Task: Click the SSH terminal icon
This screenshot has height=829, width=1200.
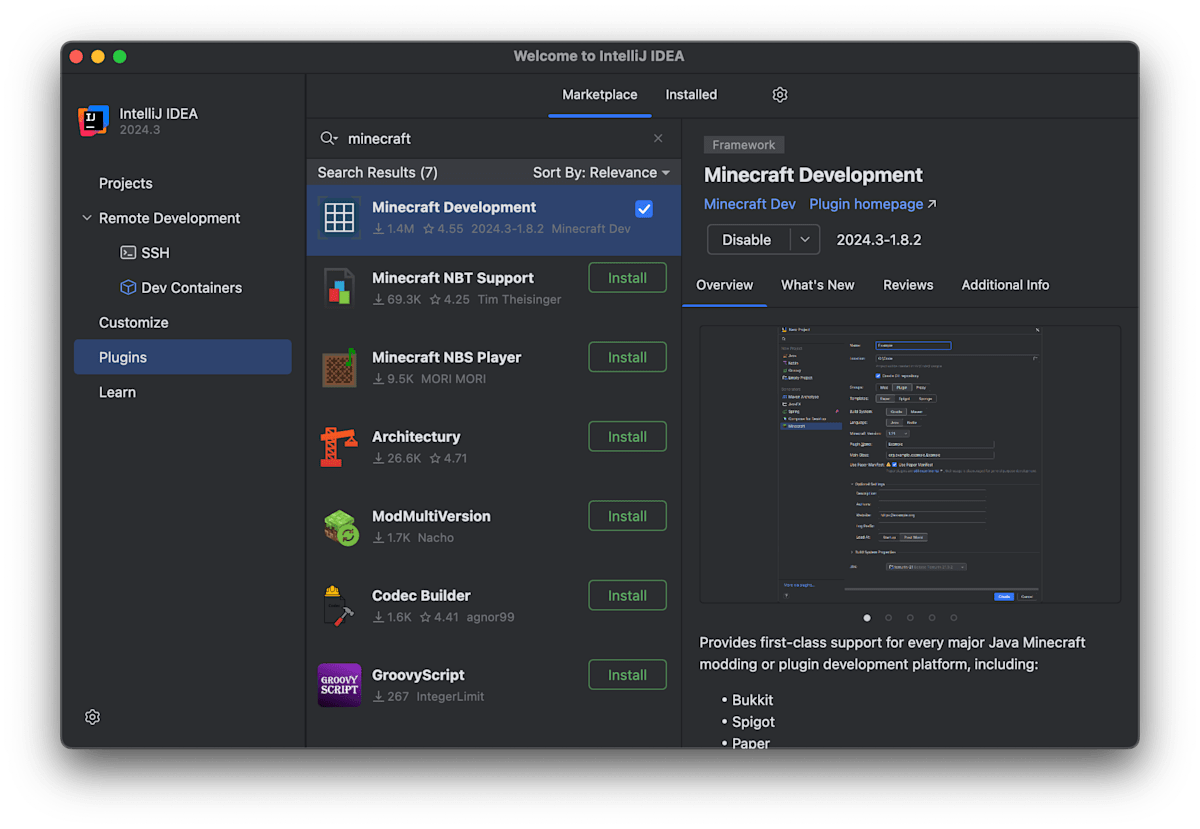Action: pyautogui.click(x=128, y=253)
